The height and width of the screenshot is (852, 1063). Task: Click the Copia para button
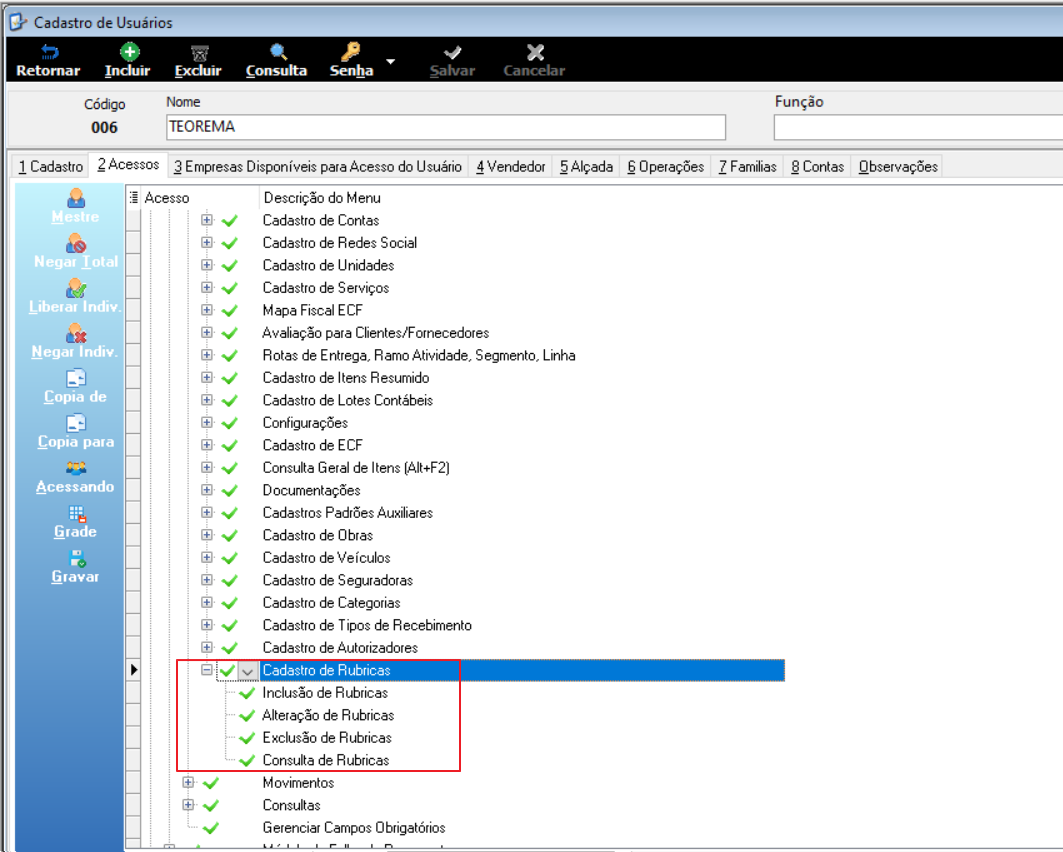[76, 432]
